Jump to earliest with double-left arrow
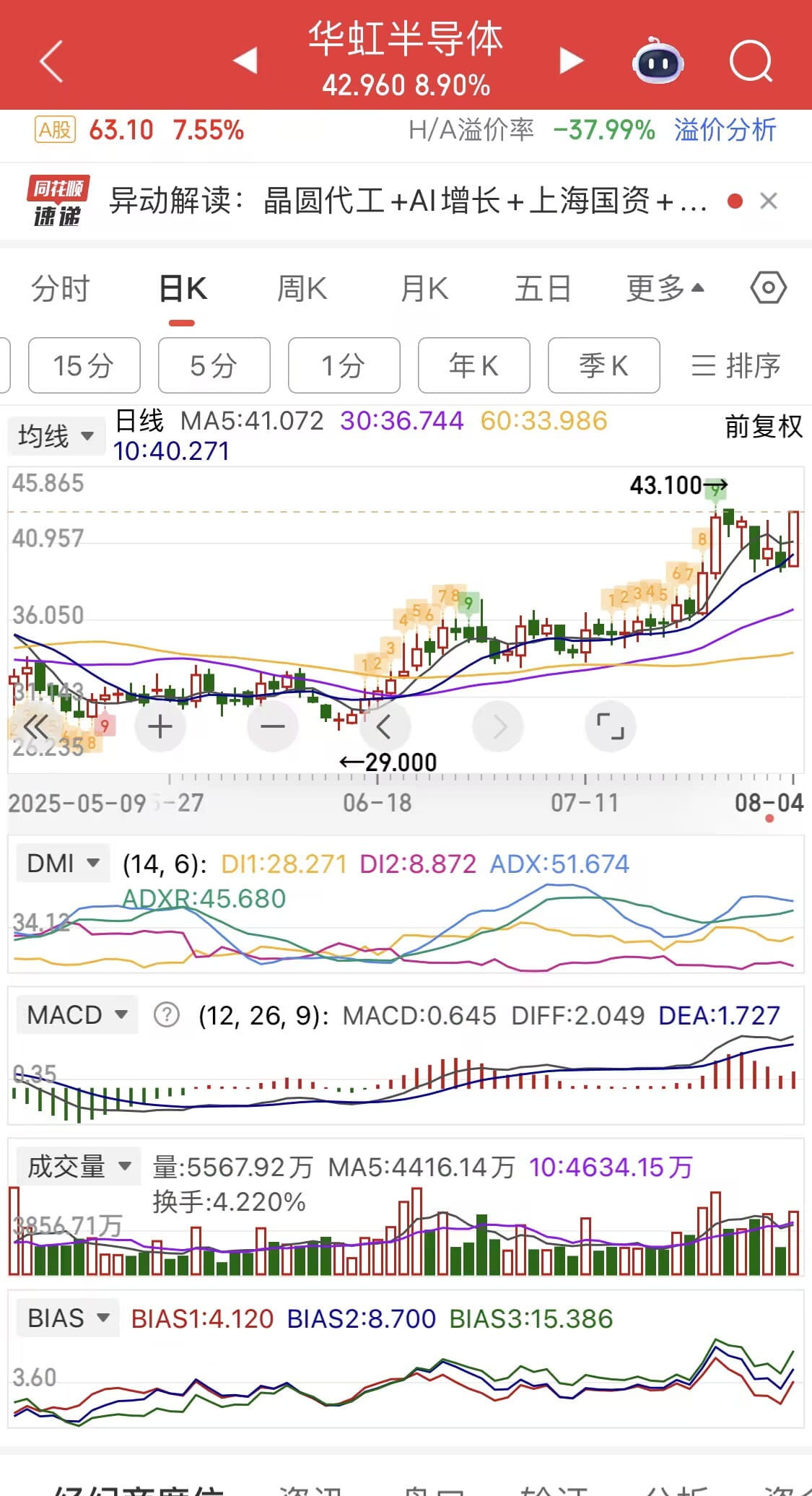812x1496 pixels. [x=35, y=726]
